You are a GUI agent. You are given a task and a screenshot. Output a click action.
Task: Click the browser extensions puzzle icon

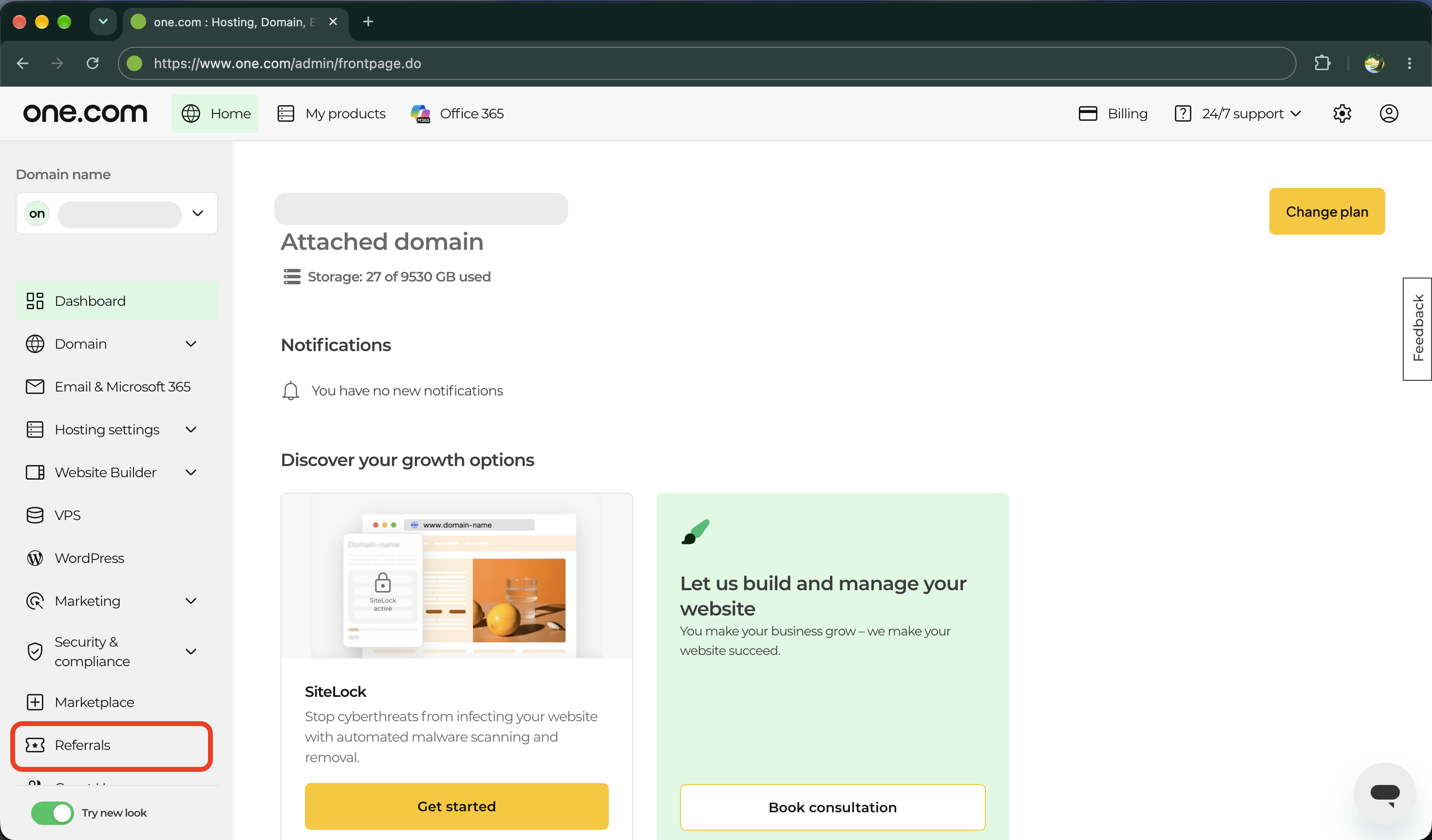click(x=1322, y=63)
